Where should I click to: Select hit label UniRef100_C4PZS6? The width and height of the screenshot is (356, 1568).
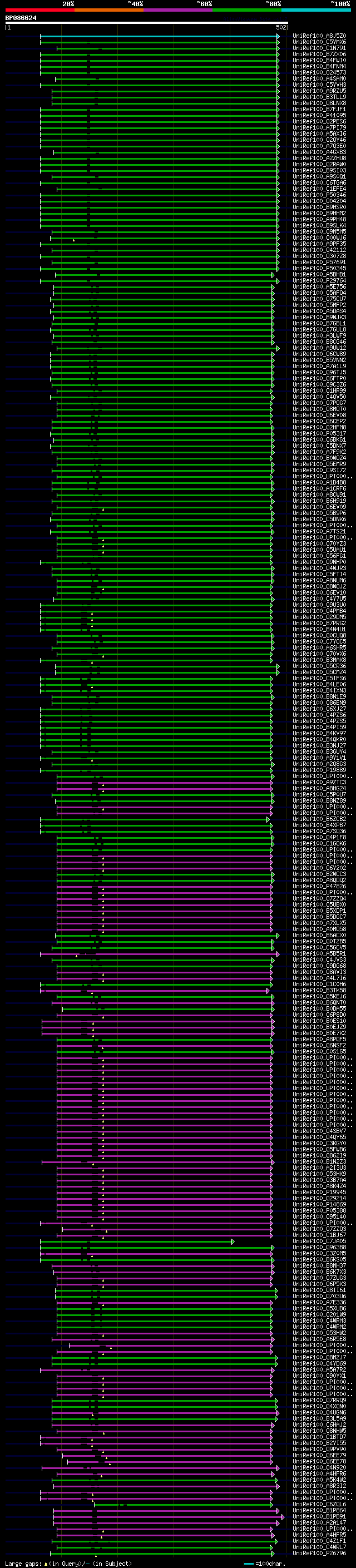pyautogui.click(x=319, y=715)
